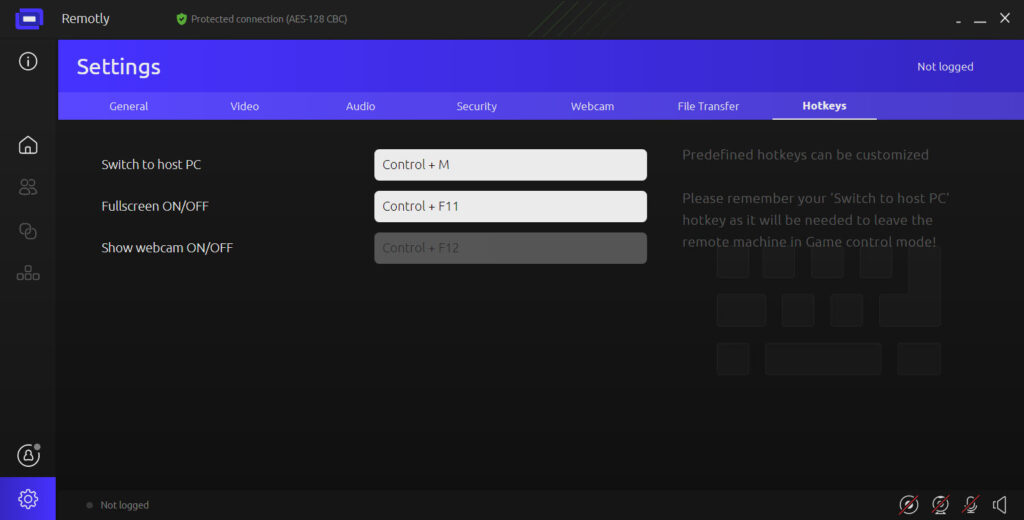Open the network hierarchy sidebar icon
1024x520 pixels.
pos(28,273)
